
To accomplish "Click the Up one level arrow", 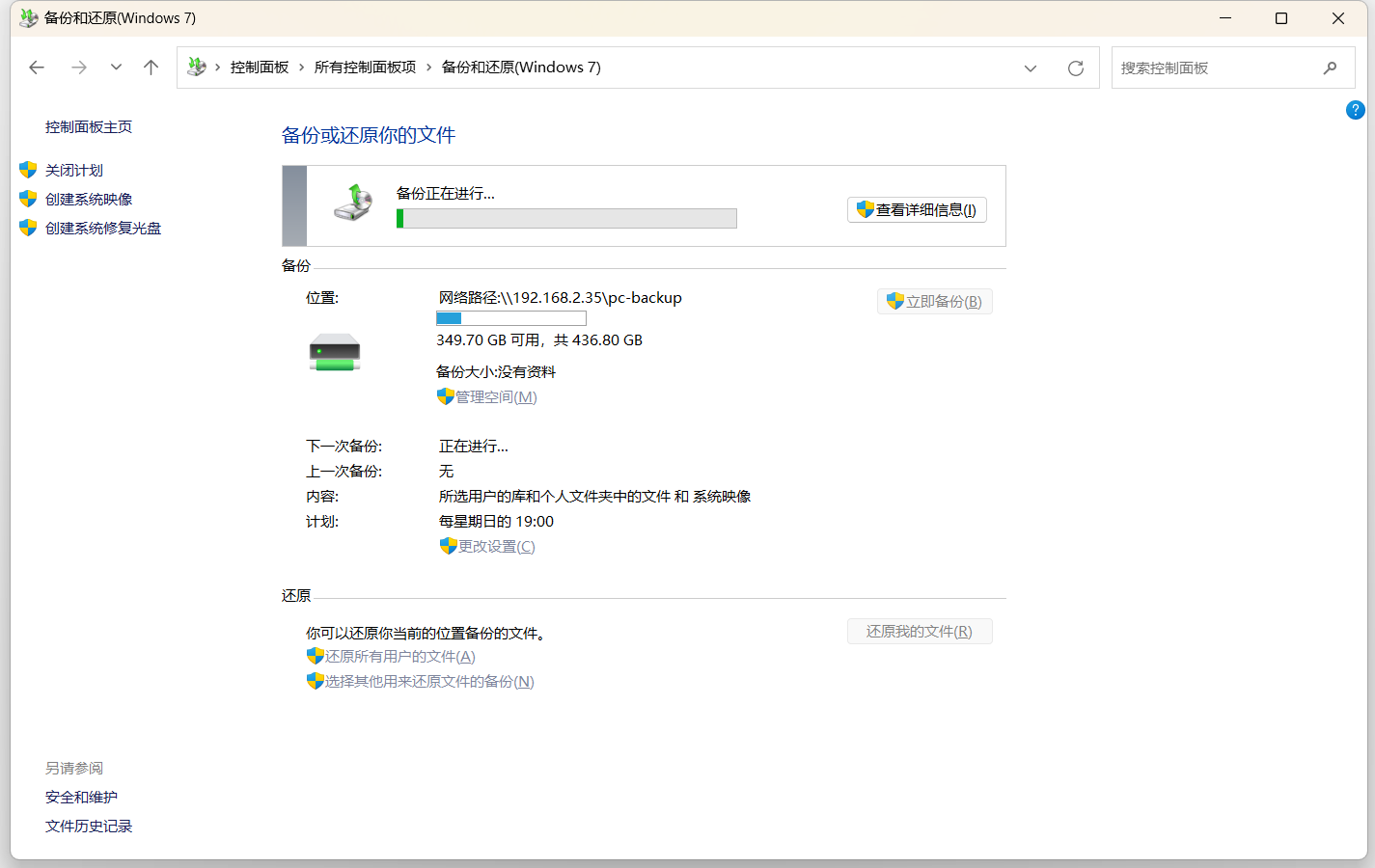I will (x=151, y=68).
